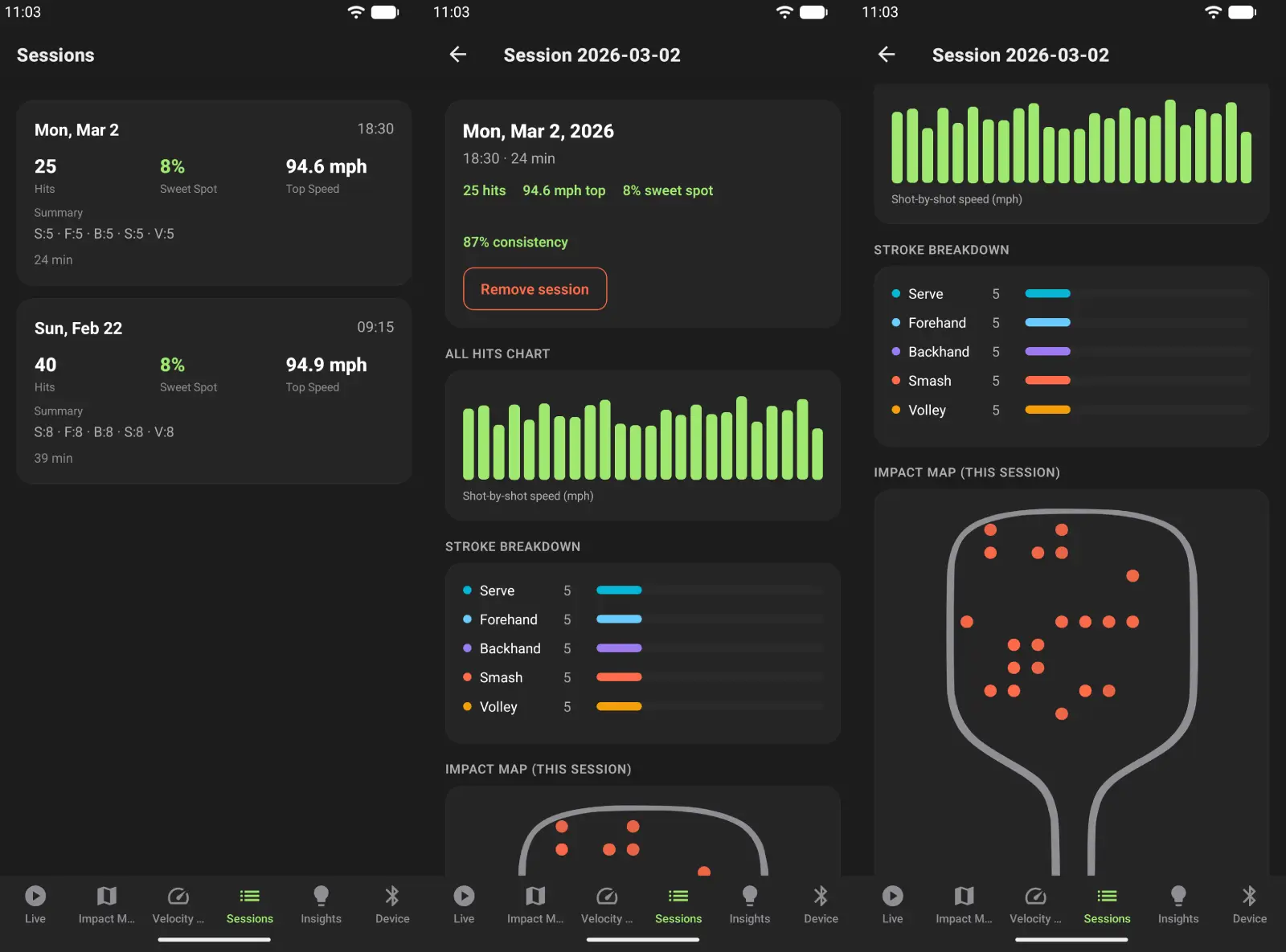Viewport: 1286px width, 952px height.
Task: Toggle the Volley legend dot
Action: (x=468, y=706)
